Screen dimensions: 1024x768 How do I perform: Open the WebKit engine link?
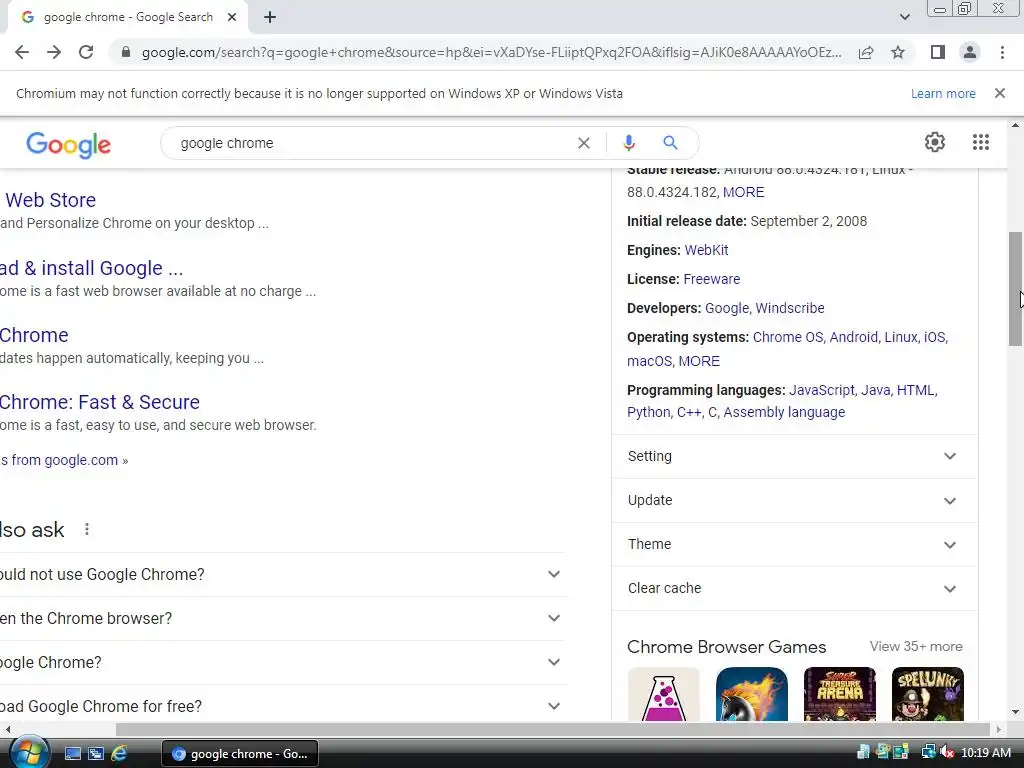tap(706, 250)
